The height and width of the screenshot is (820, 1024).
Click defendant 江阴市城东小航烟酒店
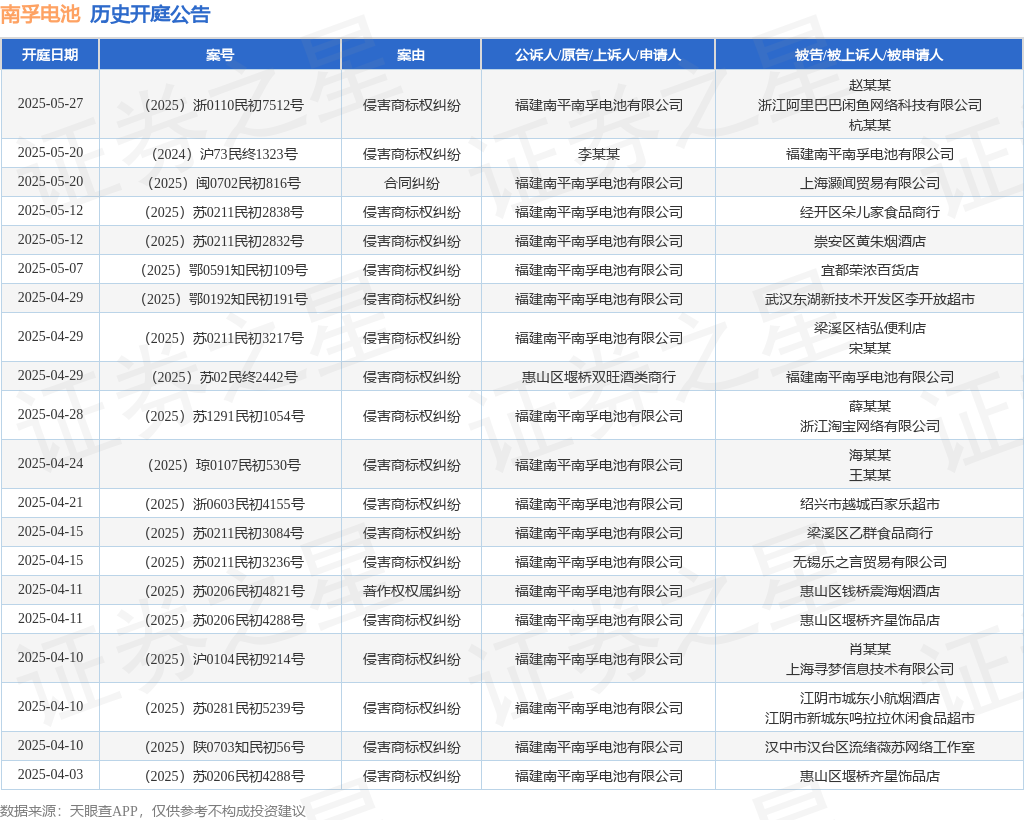(x=869, y=698)
